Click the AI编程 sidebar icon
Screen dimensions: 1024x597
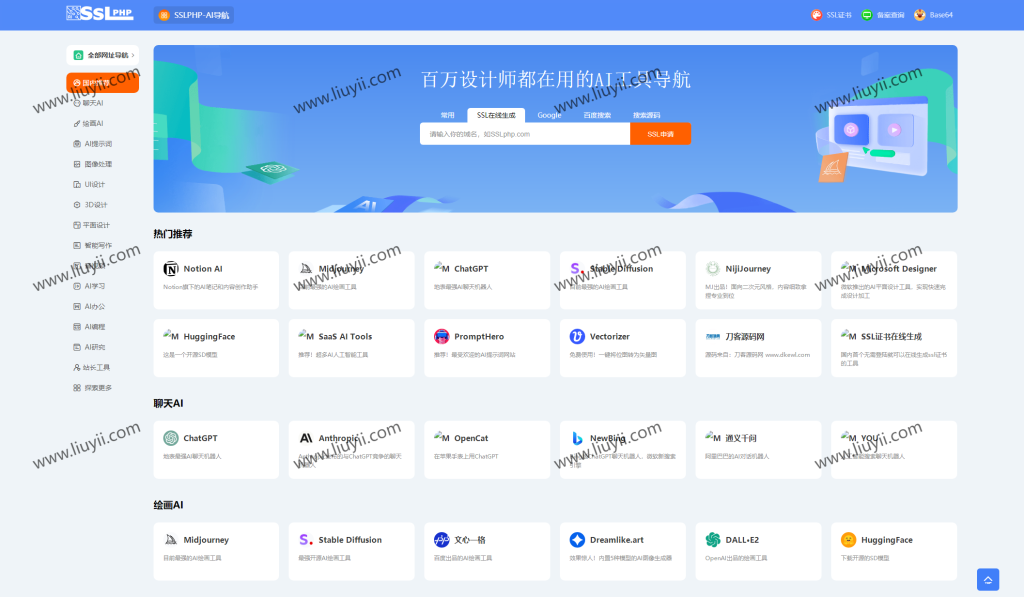pos(77,327)
